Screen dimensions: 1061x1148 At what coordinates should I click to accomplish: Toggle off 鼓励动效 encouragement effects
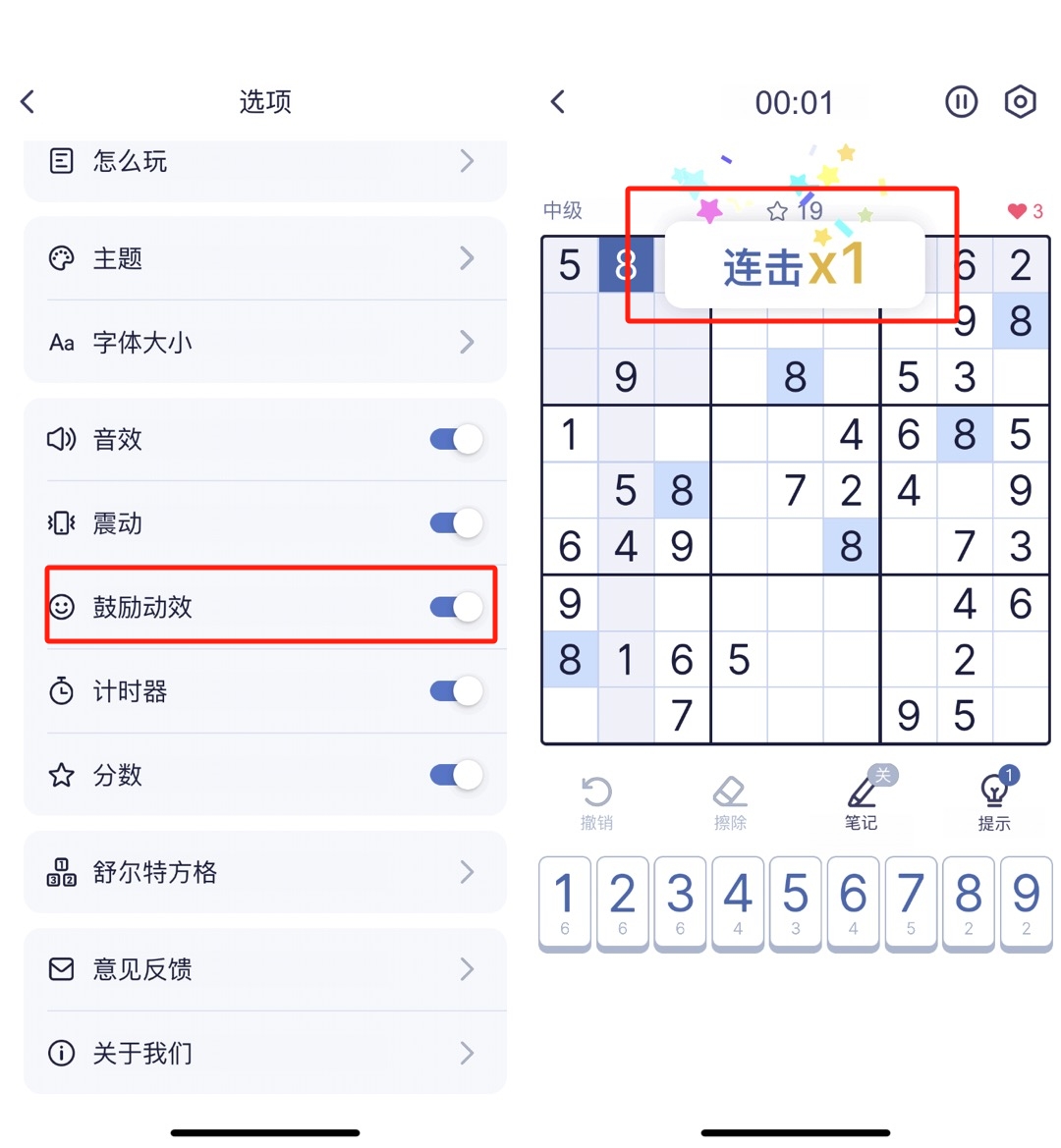coord(454,607)
